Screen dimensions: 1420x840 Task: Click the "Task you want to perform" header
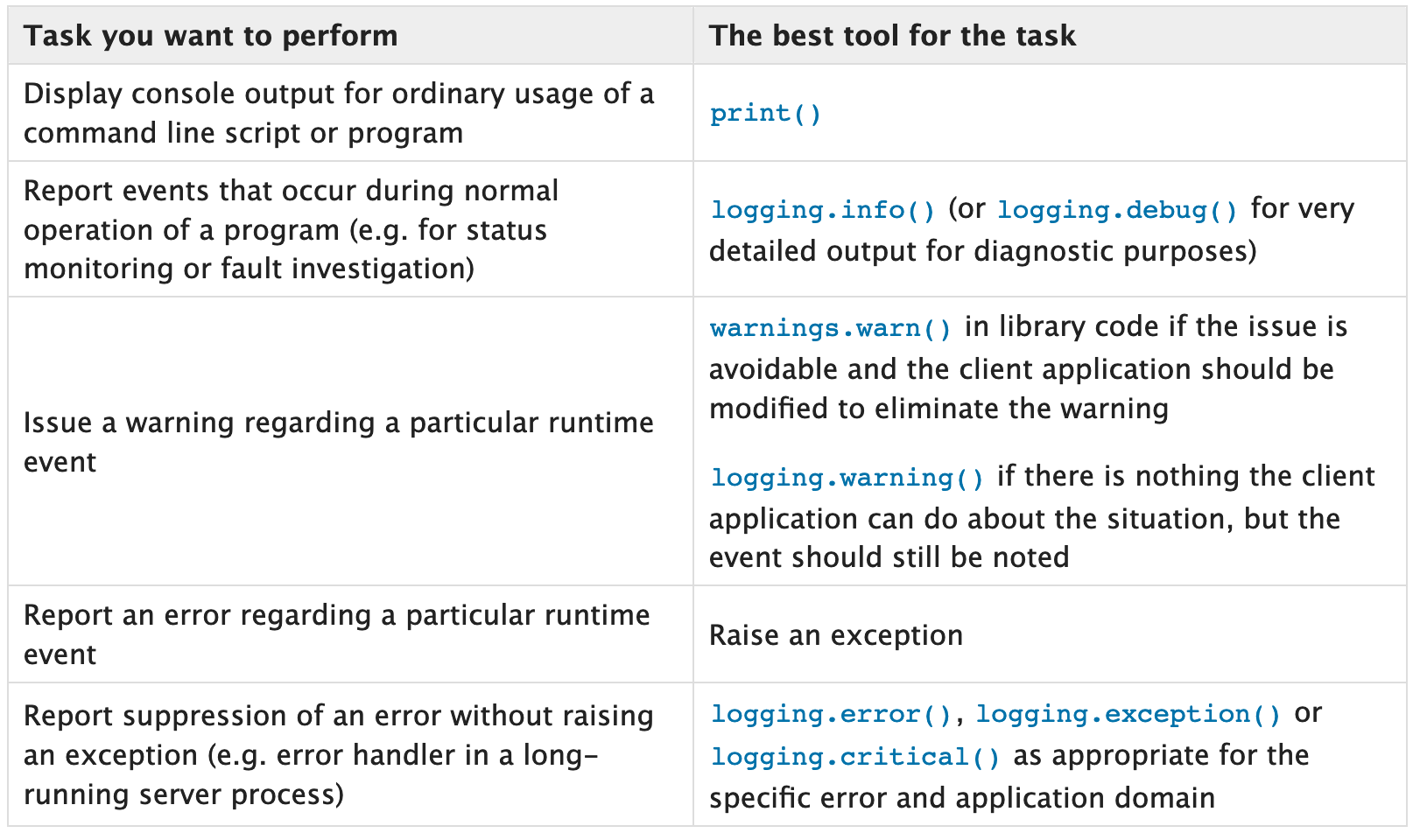[211, 36]
